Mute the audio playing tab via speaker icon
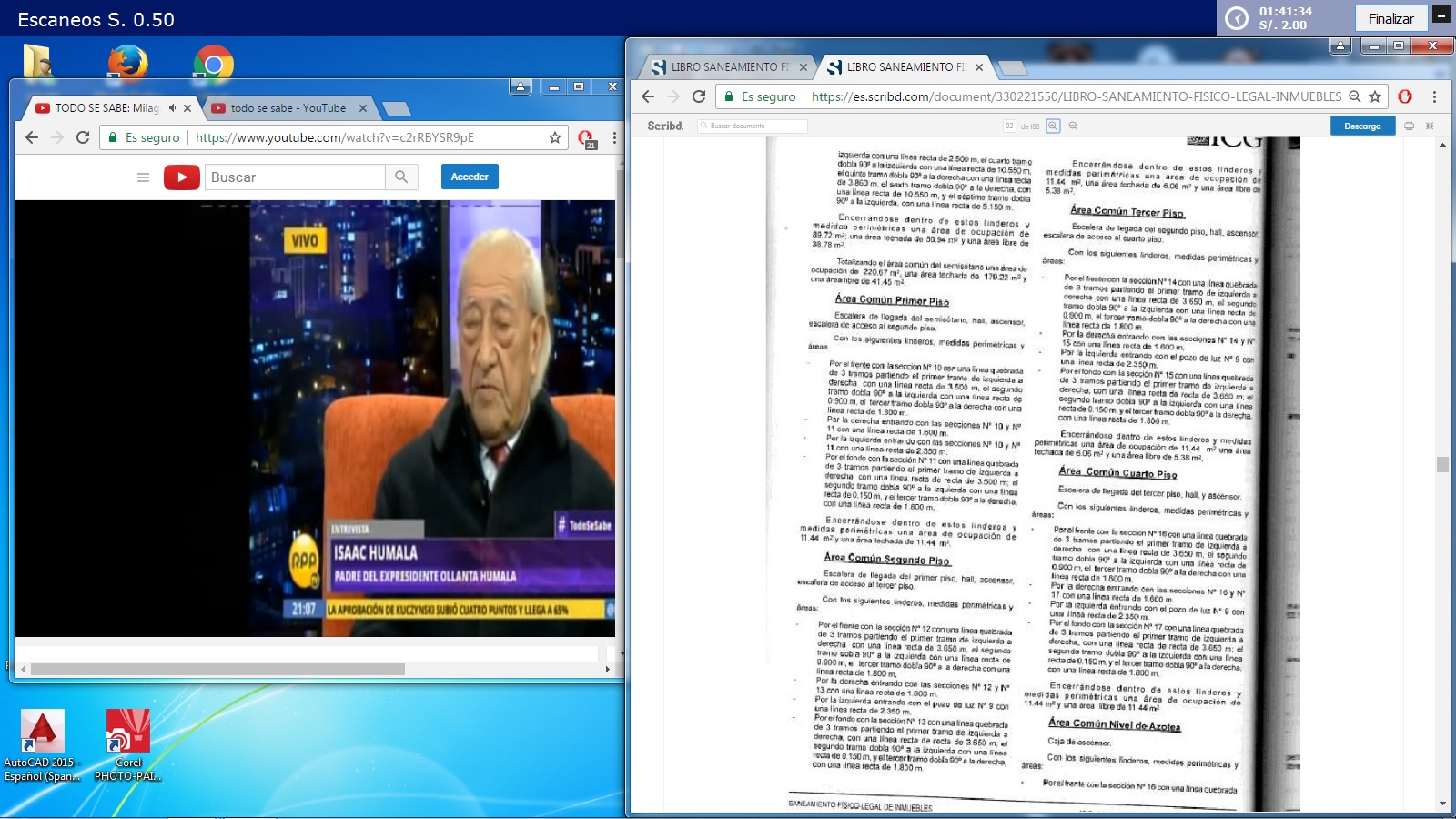The image size is (1456, 819). click(173, 108)
